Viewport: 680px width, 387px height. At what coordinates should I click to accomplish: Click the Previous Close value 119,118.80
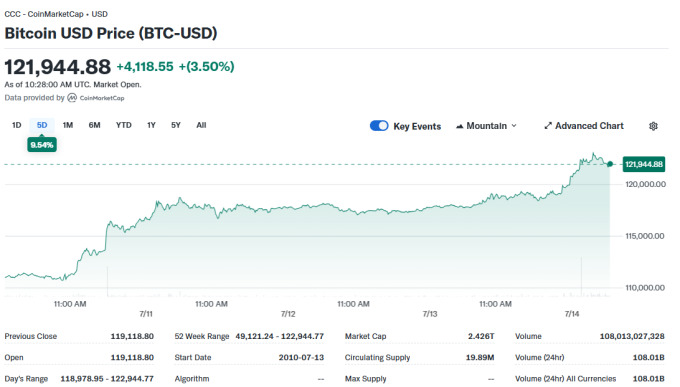pyautogui.click(x=132, y=336)
